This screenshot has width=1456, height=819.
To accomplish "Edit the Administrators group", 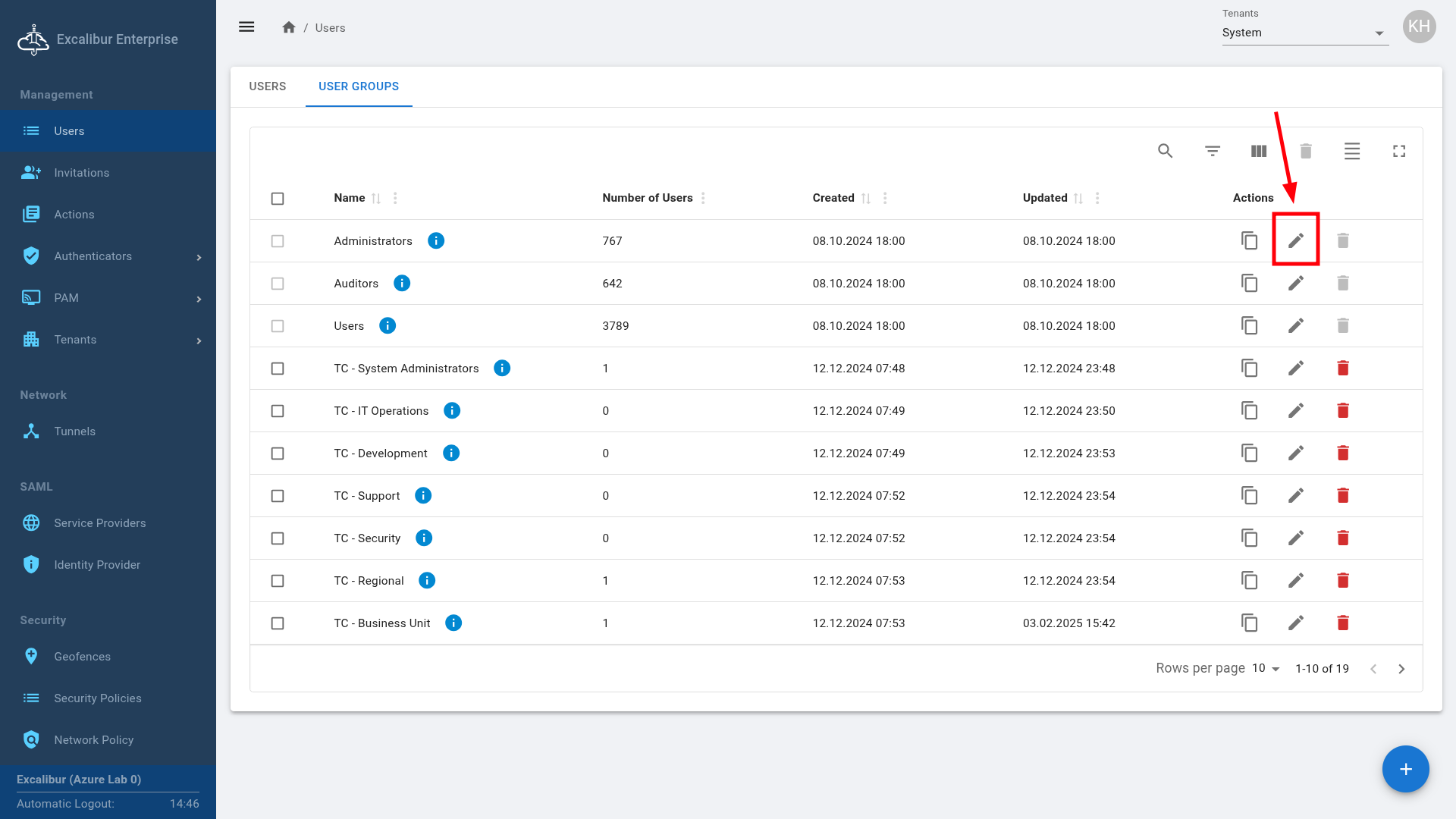I will [x=1295, y=240].
